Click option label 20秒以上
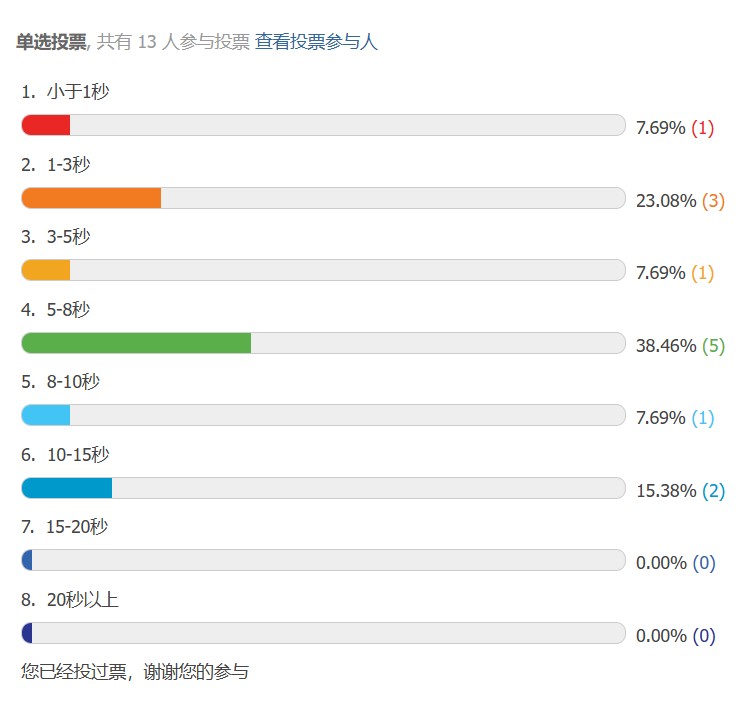Screen dimensions: 756x709 click(x=82, y=600)
